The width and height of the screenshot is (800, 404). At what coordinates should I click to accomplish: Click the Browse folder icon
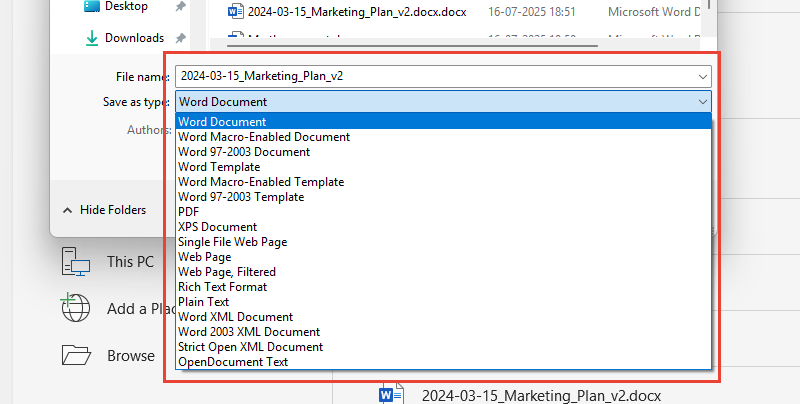pyautogui.click(x=76, y=355)
